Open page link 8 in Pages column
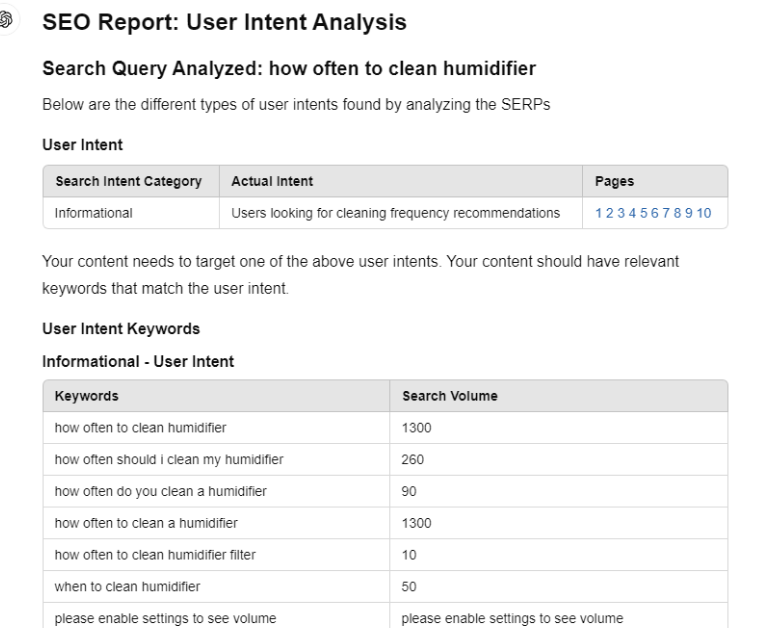The height and width of the screenshot is (628, 764). (677, 213)
